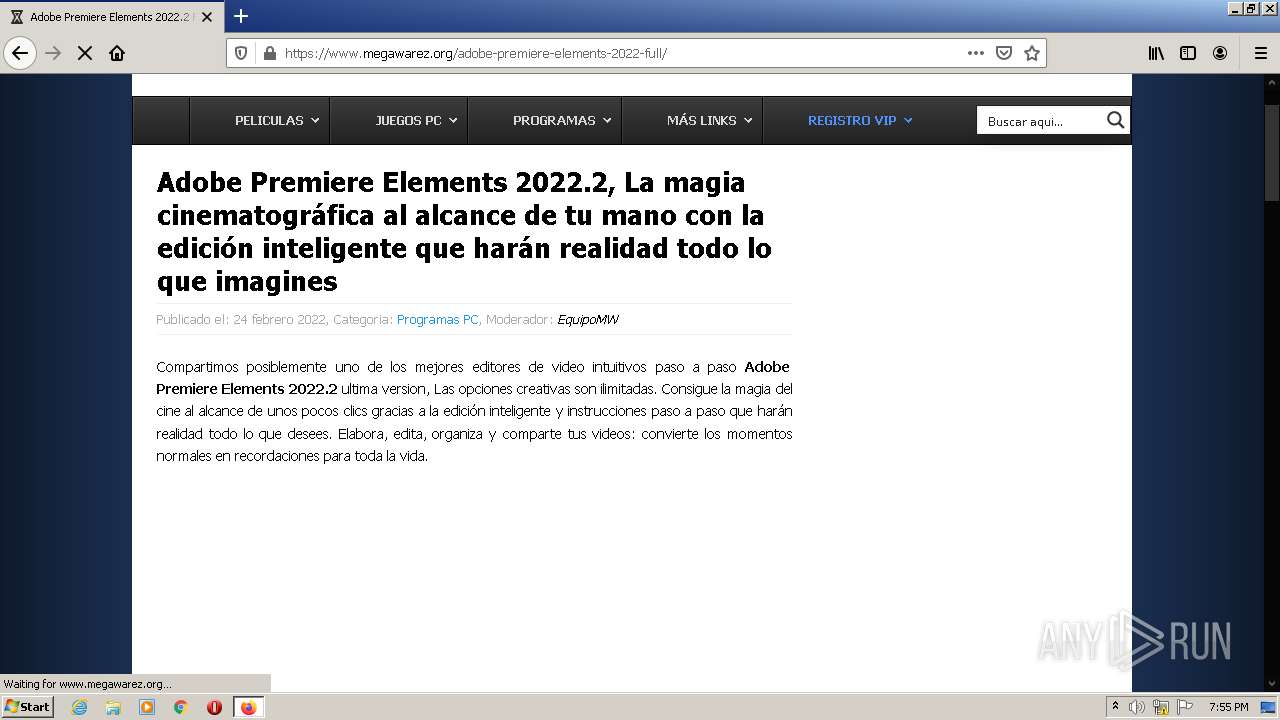Open the volume speaker icon
Viewport: 1280px width, 720px height.
1137,707
